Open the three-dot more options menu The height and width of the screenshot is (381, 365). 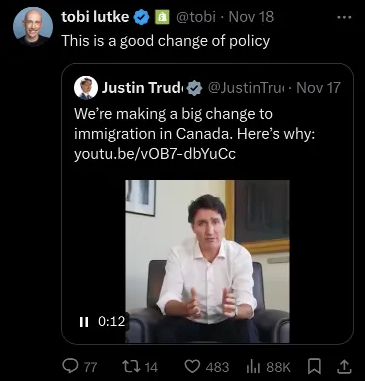(344, 17)
